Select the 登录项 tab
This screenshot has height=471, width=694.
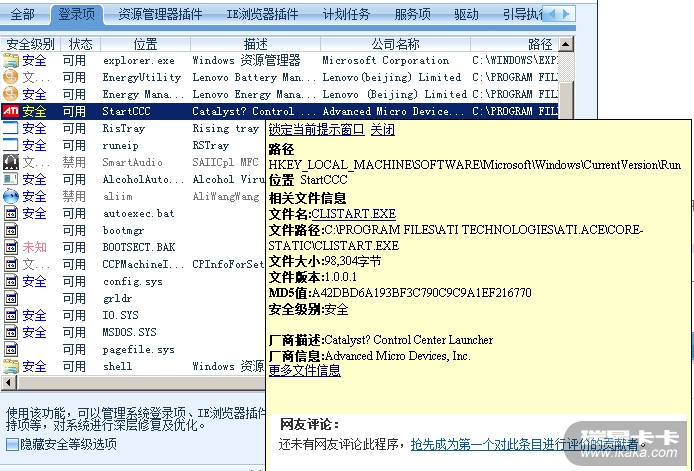coord(77,14)
